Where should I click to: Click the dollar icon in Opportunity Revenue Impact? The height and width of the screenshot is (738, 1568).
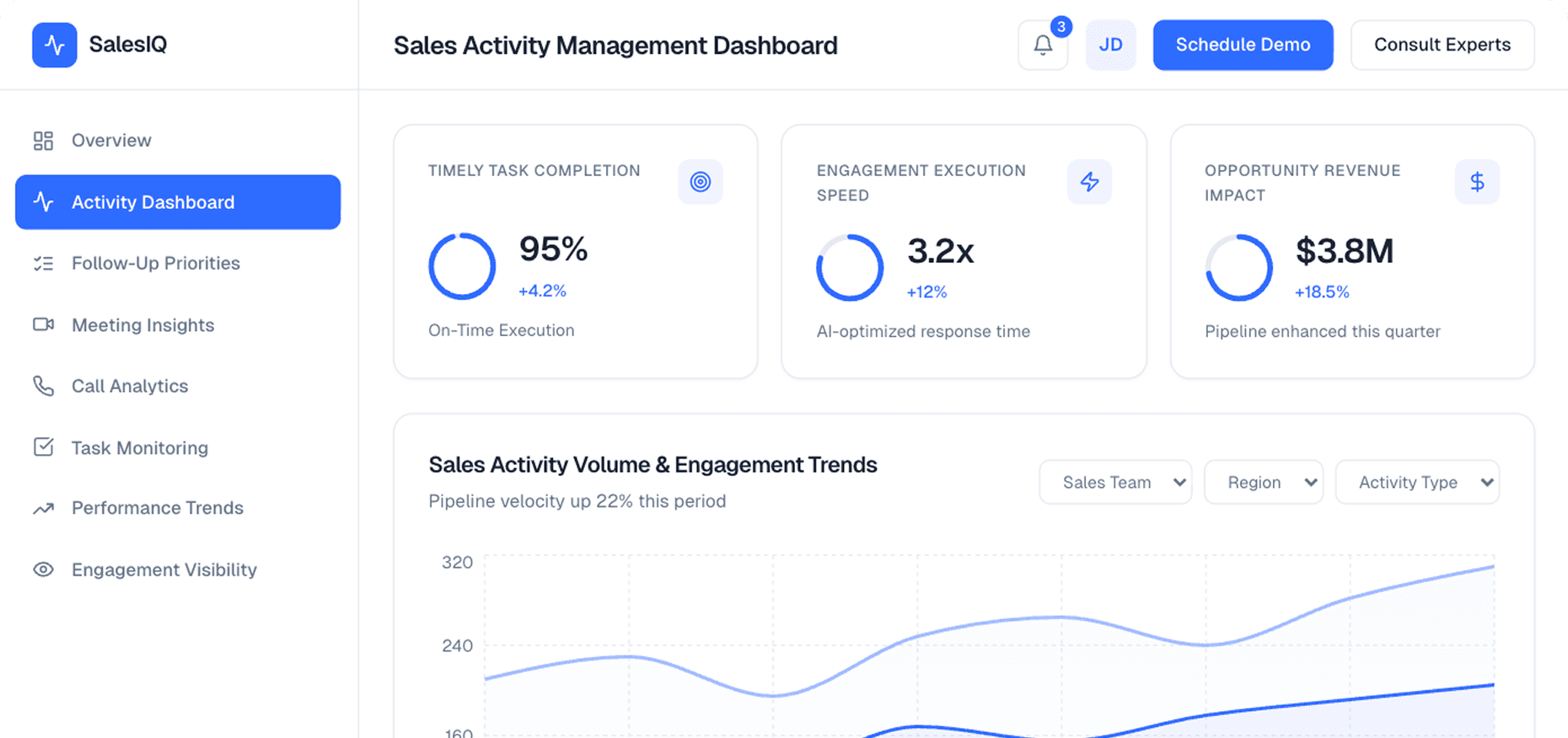(x=1477, y=181)
